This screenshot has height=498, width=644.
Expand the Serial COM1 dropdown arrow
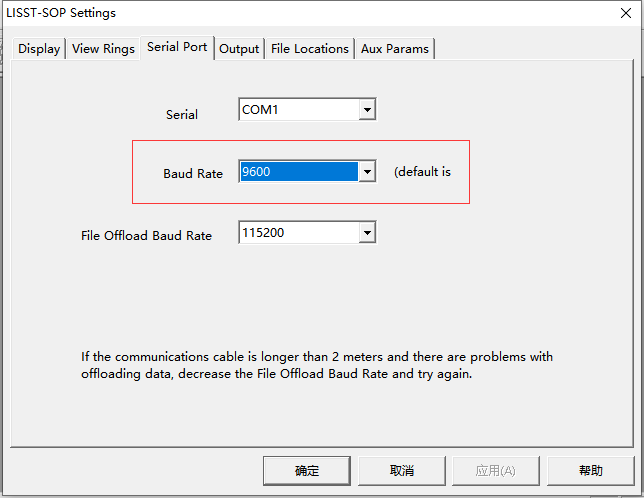tap(367, 109)
